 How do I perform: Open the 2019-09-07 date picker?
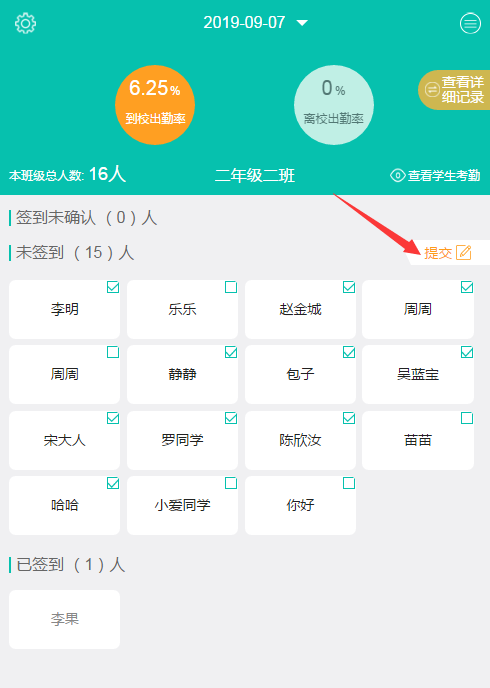244,22
